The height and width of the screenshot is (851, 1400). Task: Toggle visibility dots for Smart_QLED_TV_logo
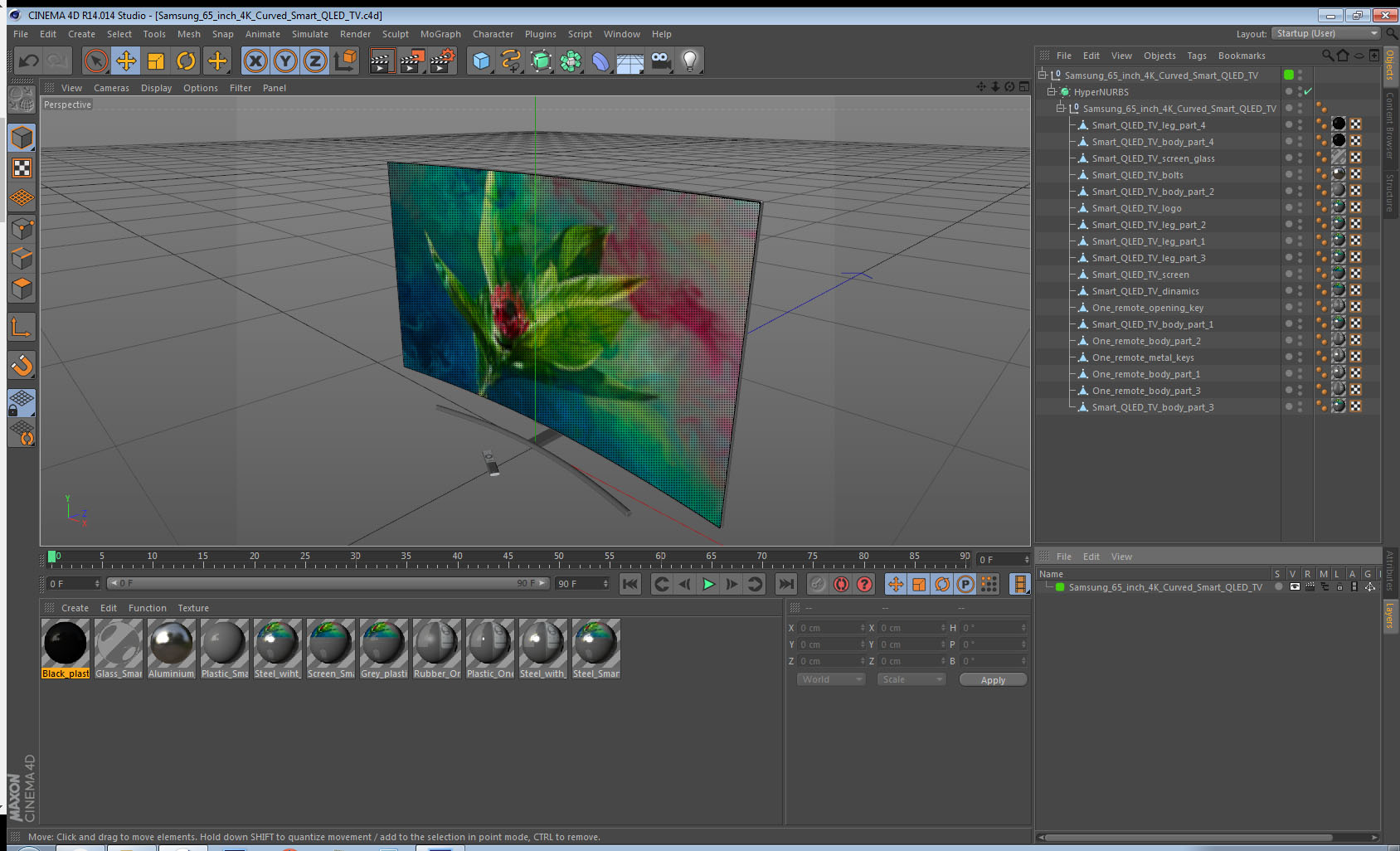(1300, 207)
